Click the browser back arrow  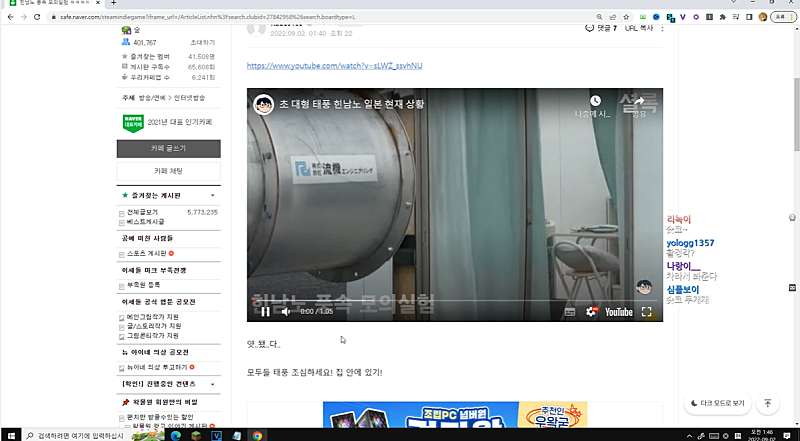point(10,17)
